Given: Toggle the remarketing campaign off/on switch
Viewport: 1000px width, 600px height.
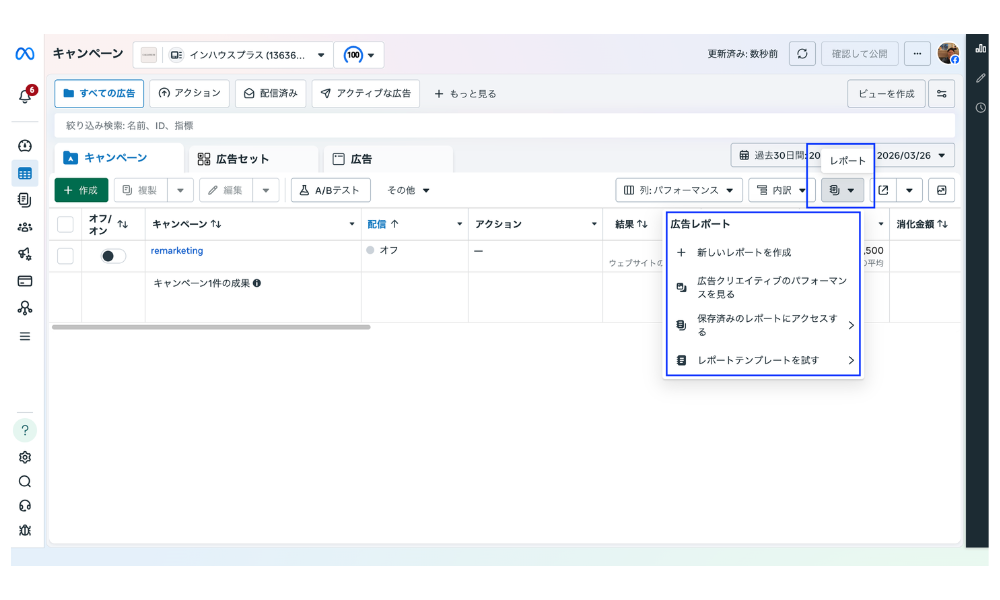Looking at the screenshot, I should 111,256.
